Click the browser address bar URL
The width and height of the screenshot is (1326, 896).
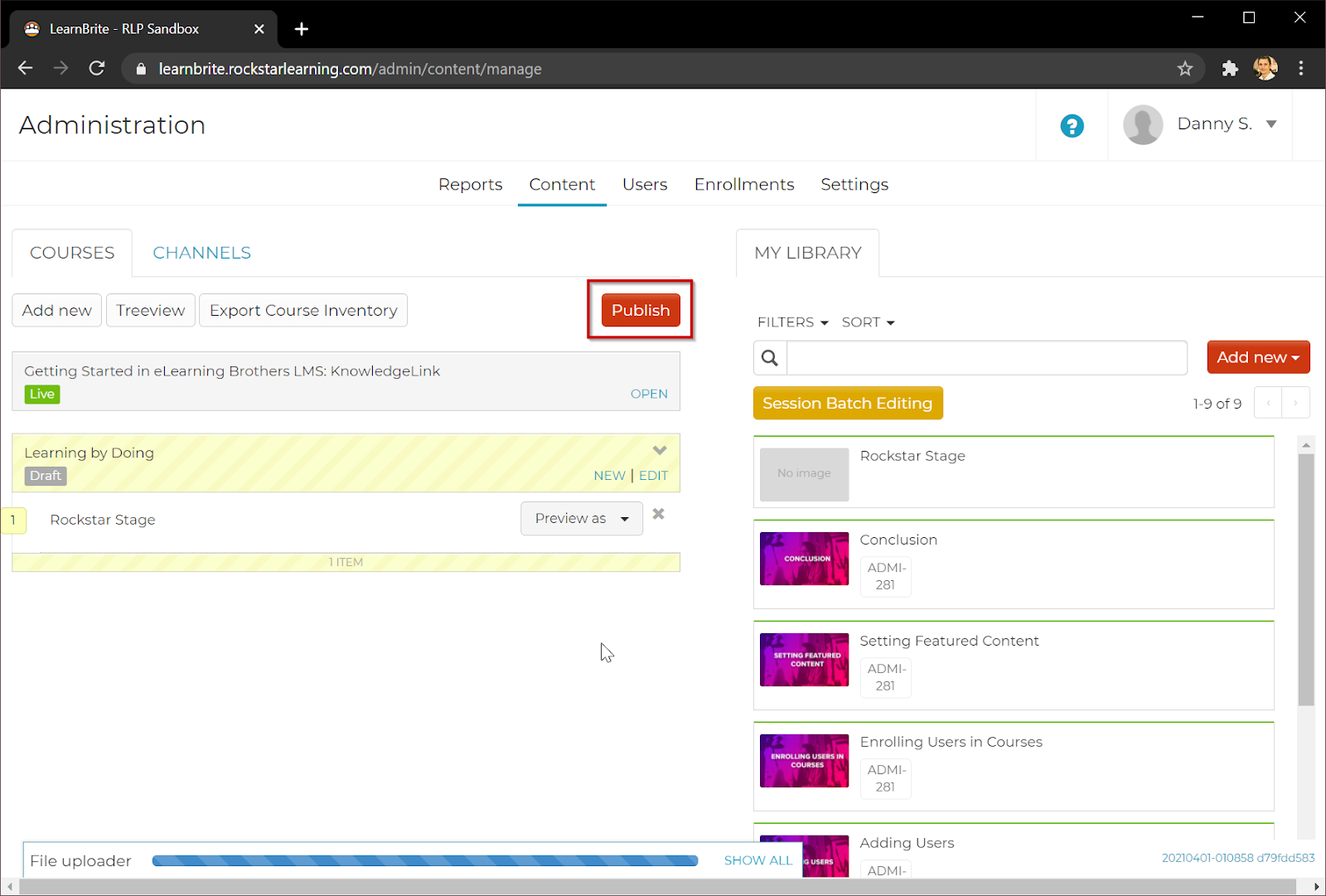tap(350, 69)
